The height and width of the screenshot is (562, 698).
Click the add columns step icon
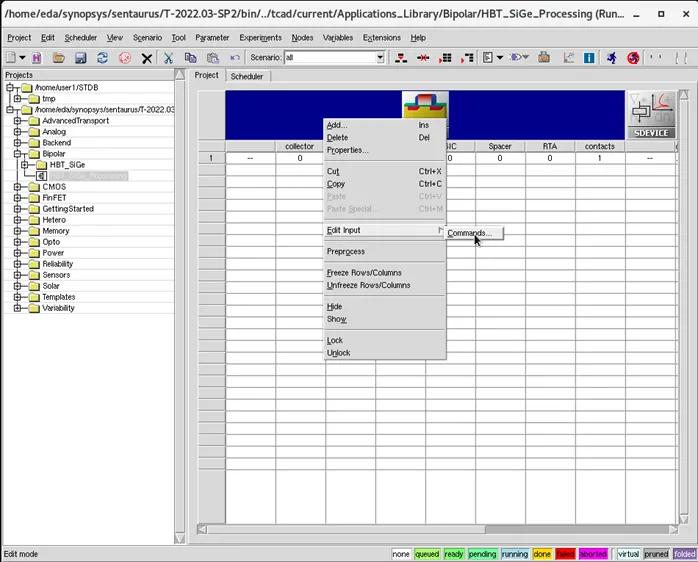pos(467,57)
